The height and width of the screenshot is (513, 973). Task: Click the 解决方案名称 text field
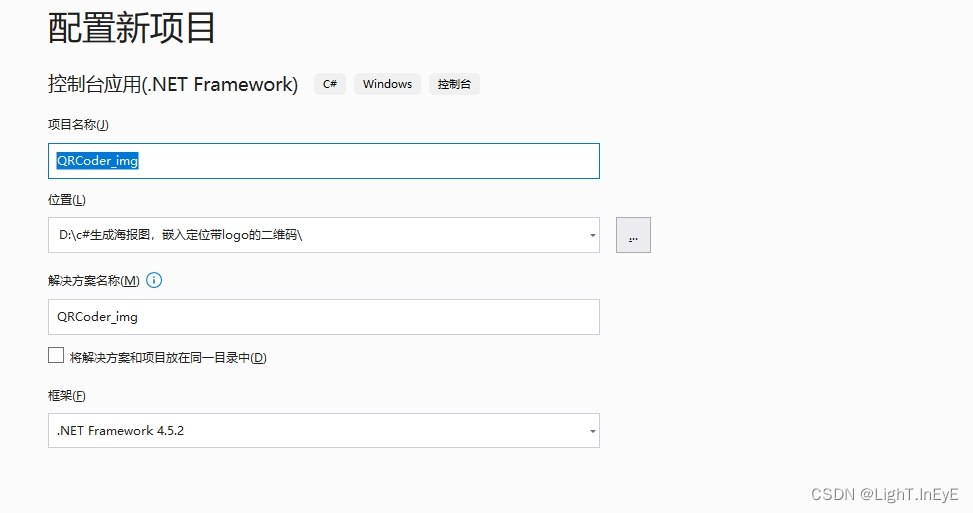(324, 317)
